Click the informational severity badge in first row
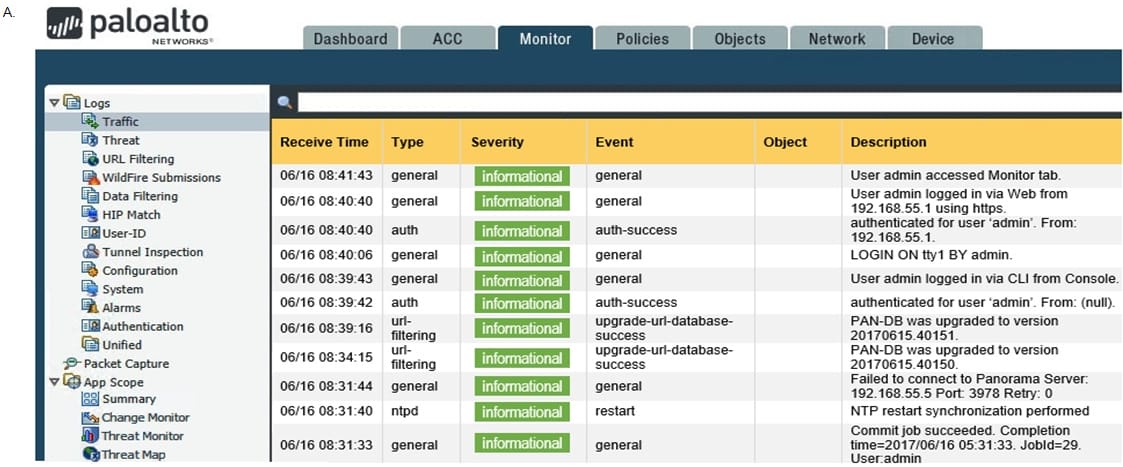 click(x=522, y=176)
